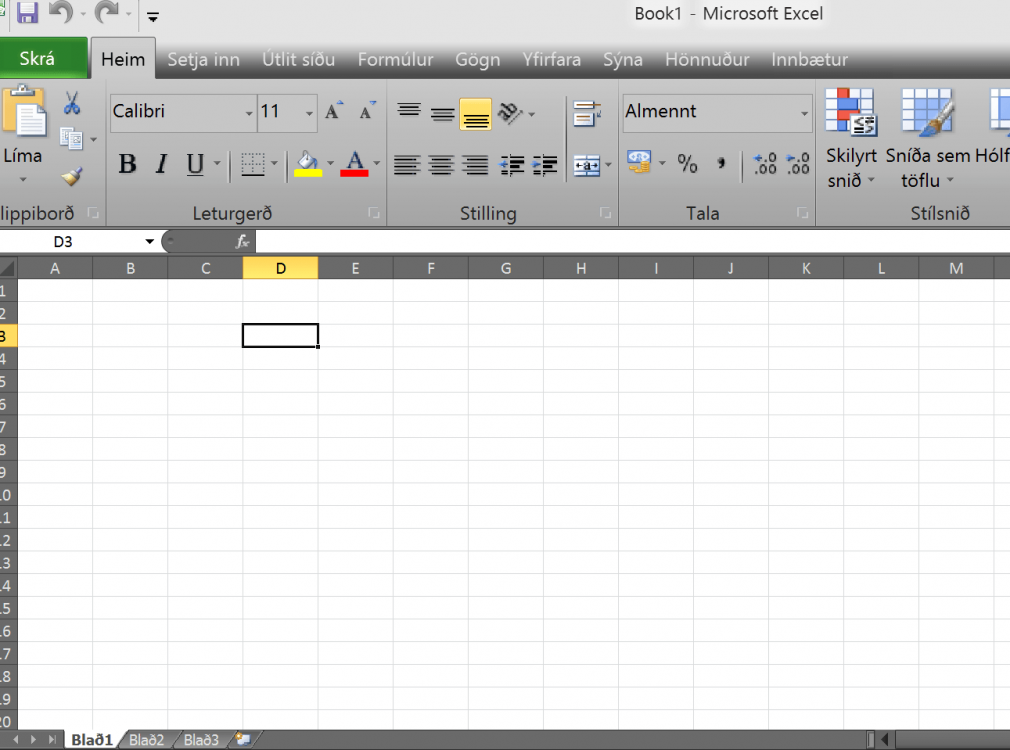Viewport: 1010px width, 750px height.
Task: Open the Name Box dropdown arrow
Action: (x=150, y=242)
